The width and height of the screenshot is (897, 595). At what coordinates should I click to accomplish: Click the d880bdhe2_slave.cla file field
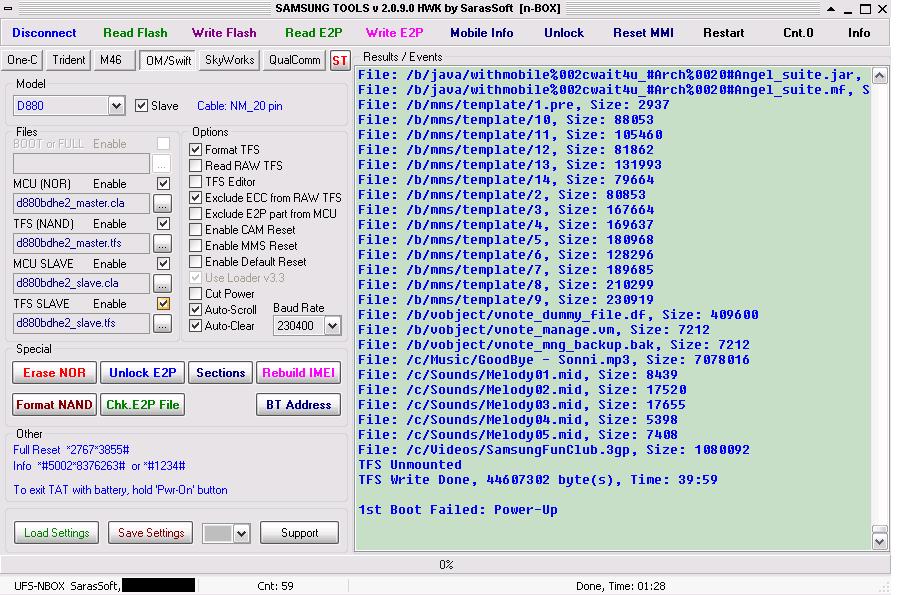[81, 283]
